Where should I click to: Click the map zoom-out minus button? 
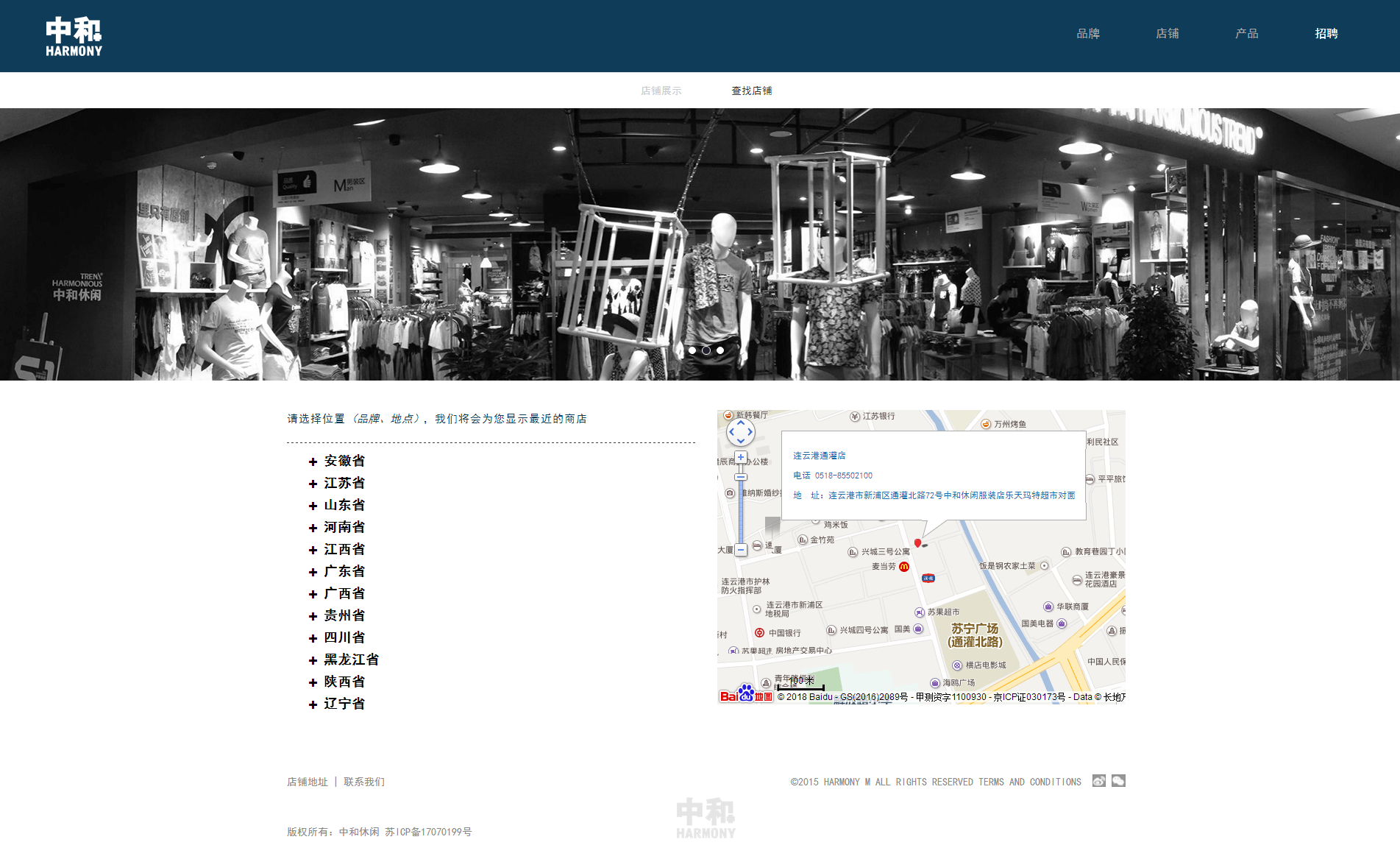click(x=741, y=550)
